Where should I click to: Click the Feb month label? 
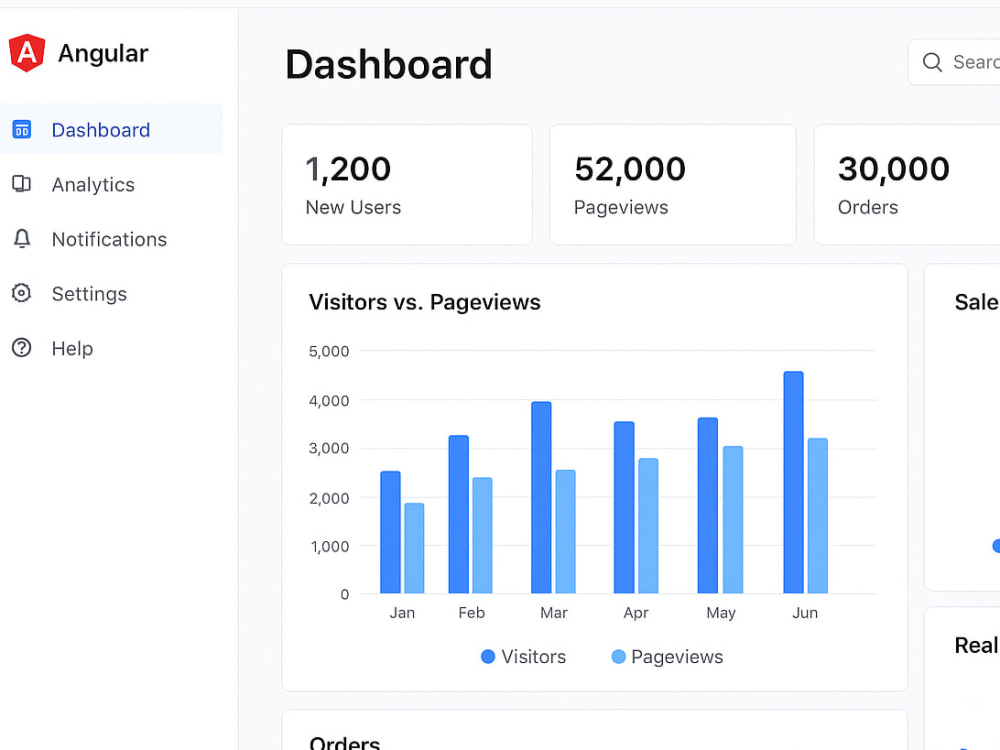(x=471, y=613)
